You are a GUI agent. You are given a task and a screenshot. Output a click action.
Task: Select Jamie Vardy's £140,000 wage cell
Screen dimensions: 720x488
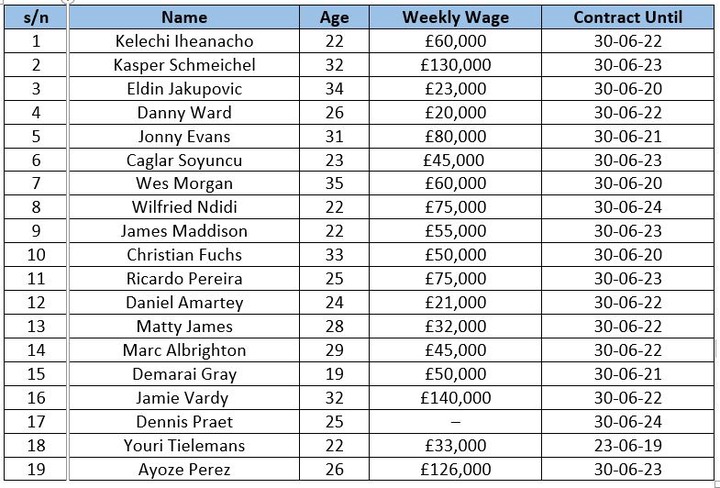(x=455, y=397)
